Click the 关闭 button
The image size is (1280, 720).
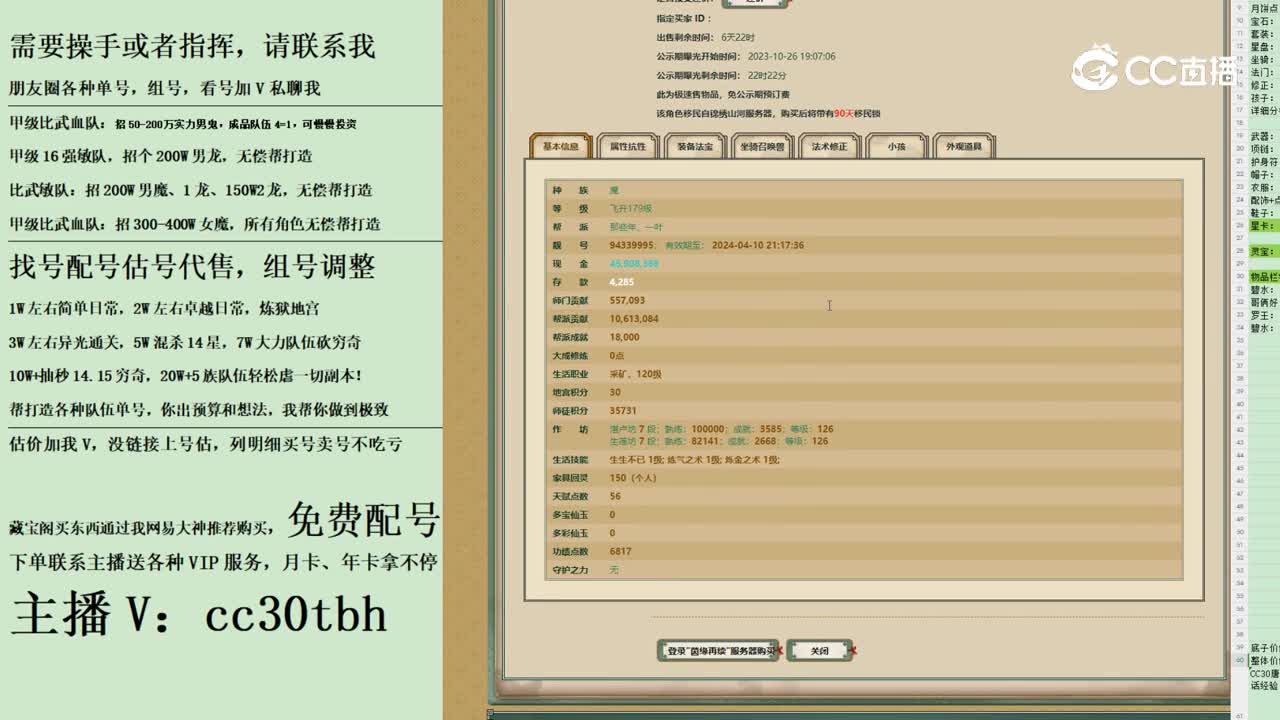tap(820, 650)
